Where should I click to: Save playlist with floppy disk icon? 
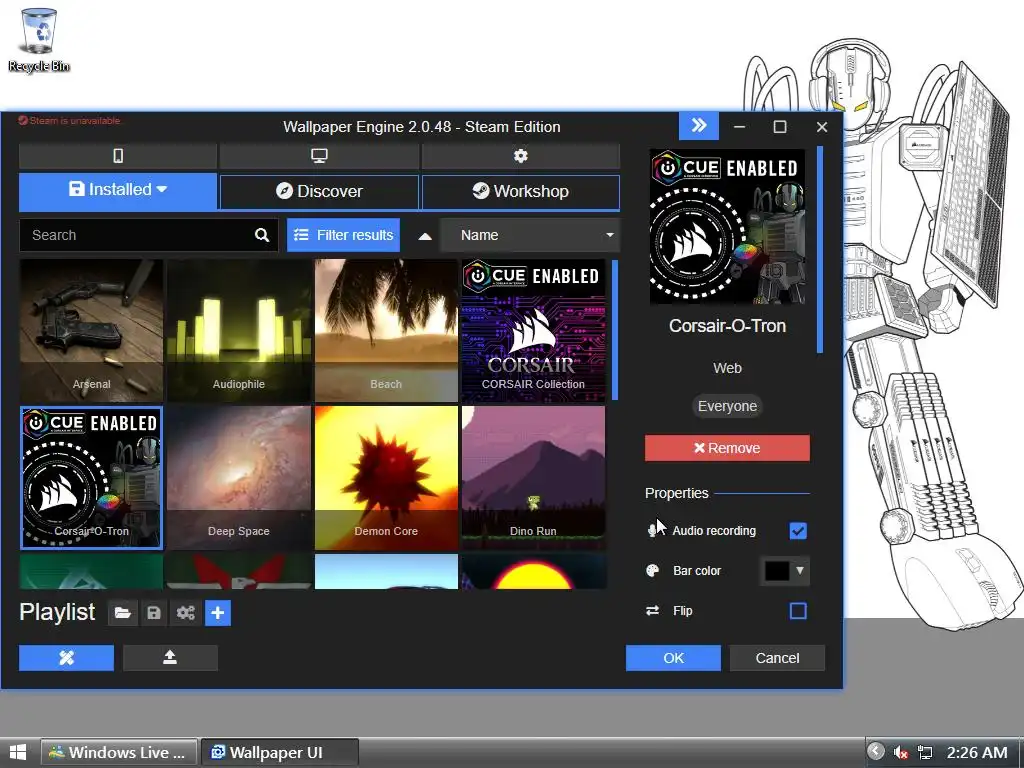pos(154,613)
